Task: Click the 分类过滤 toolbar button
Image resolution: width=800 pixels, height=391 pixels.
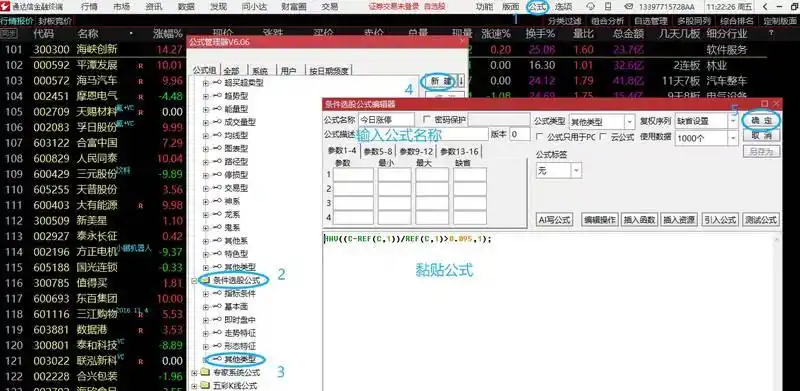Action: [x=564, y=21]
